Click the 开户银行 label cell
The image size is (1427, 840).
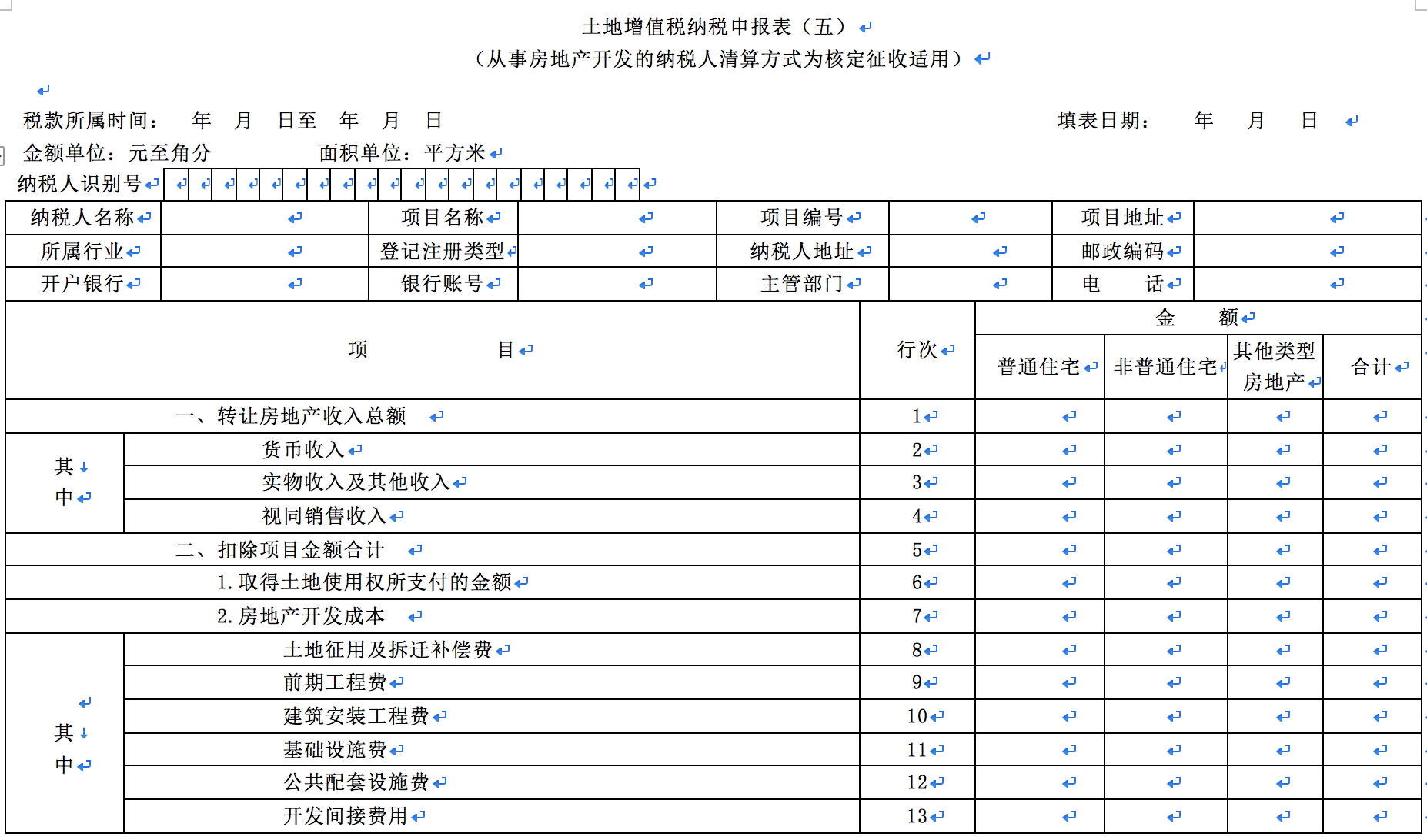click(83, 284)
